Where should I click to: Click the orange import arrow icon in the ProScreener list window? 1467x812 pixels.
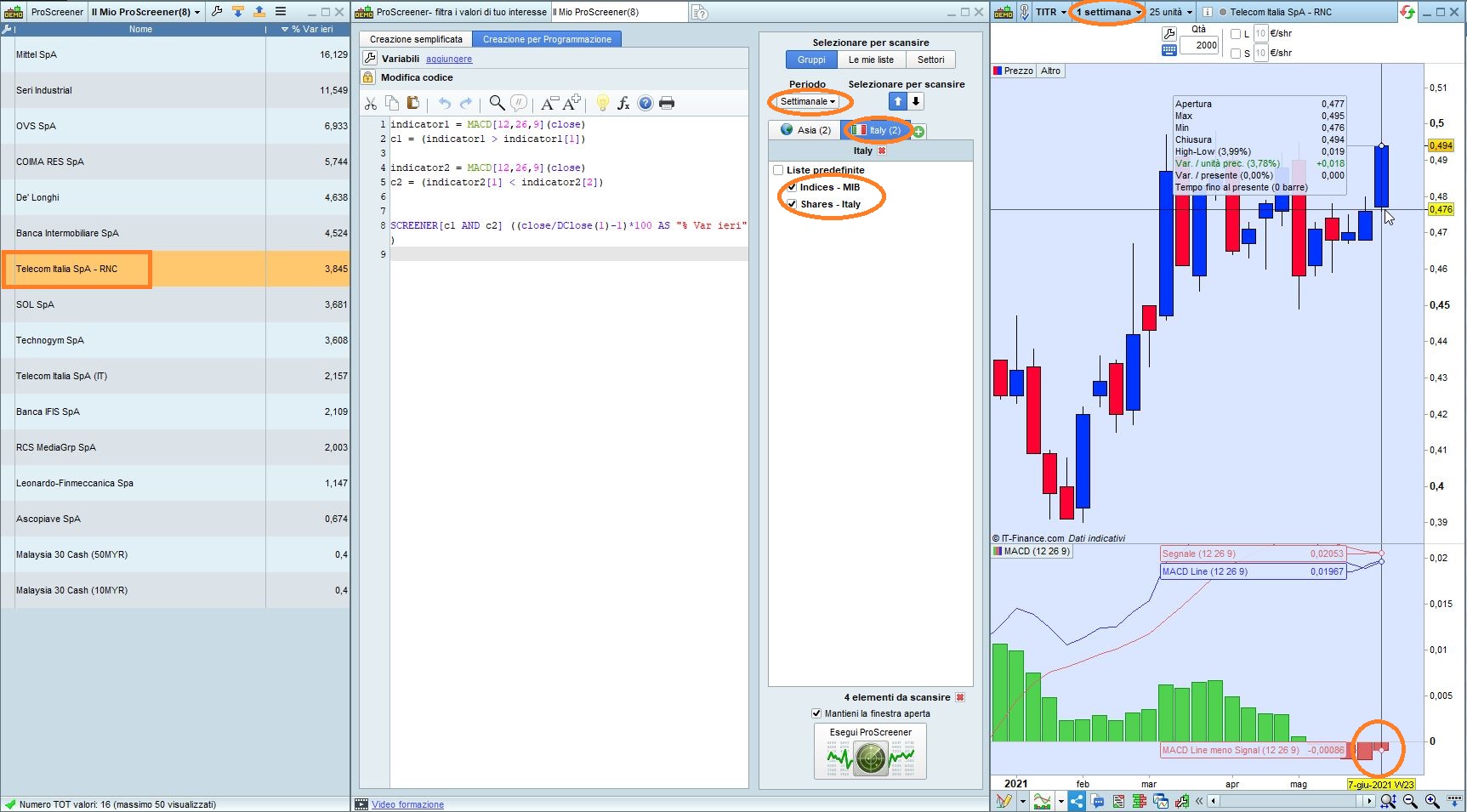point(238,12)
